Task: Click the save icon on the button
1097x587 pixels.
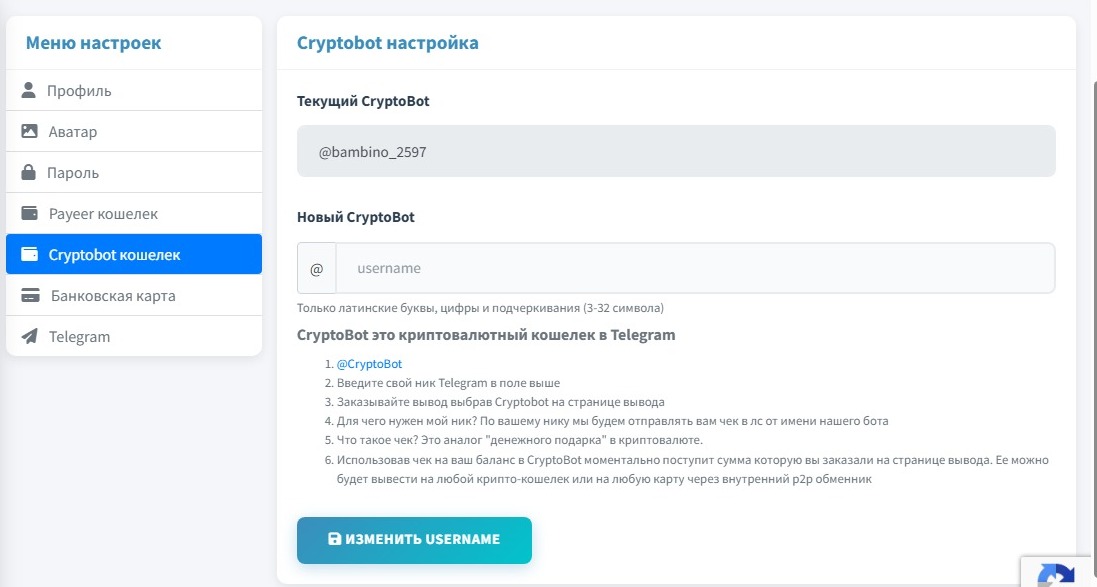Action: 335,539
